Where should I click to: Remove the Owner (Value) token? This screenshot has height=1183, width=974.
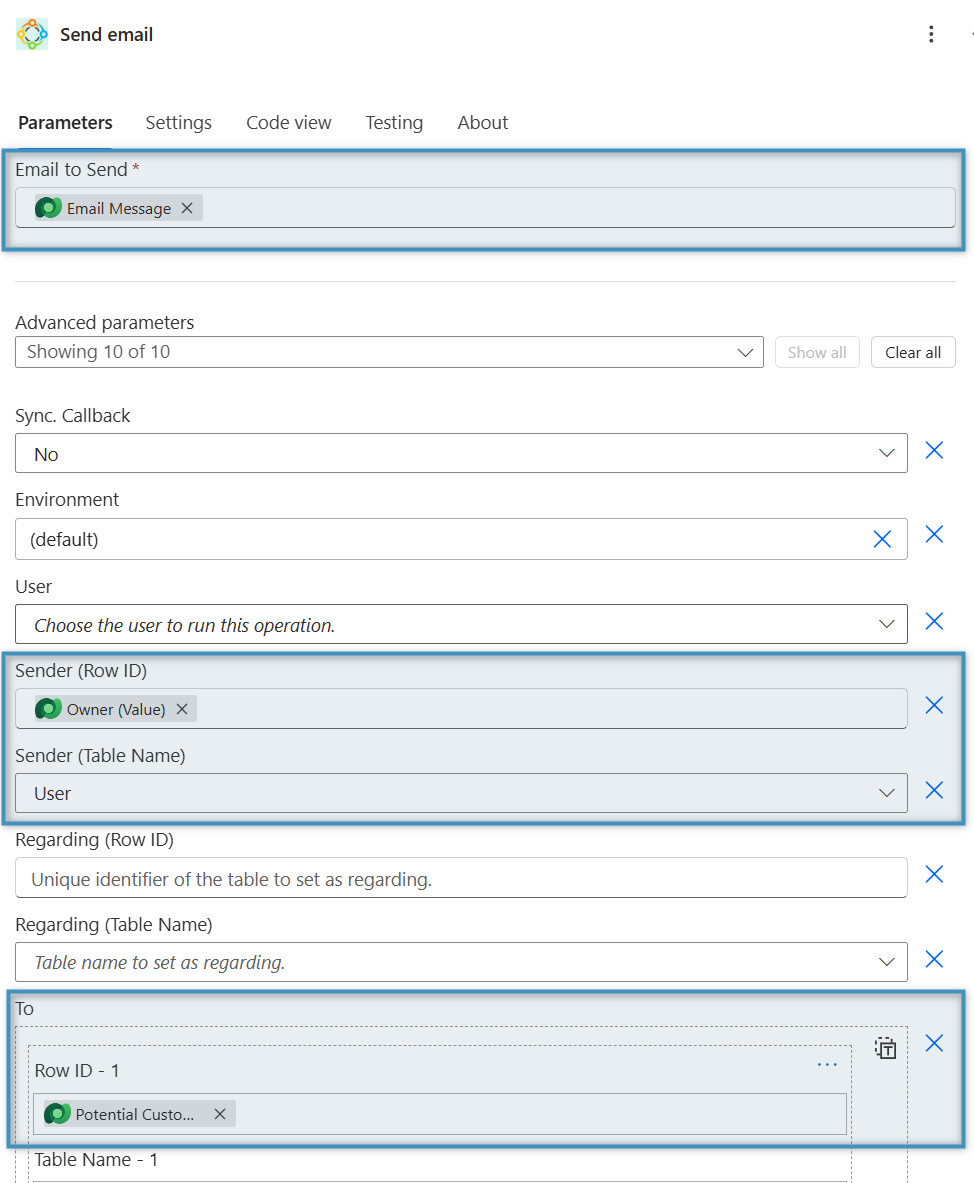pos(182,709)
